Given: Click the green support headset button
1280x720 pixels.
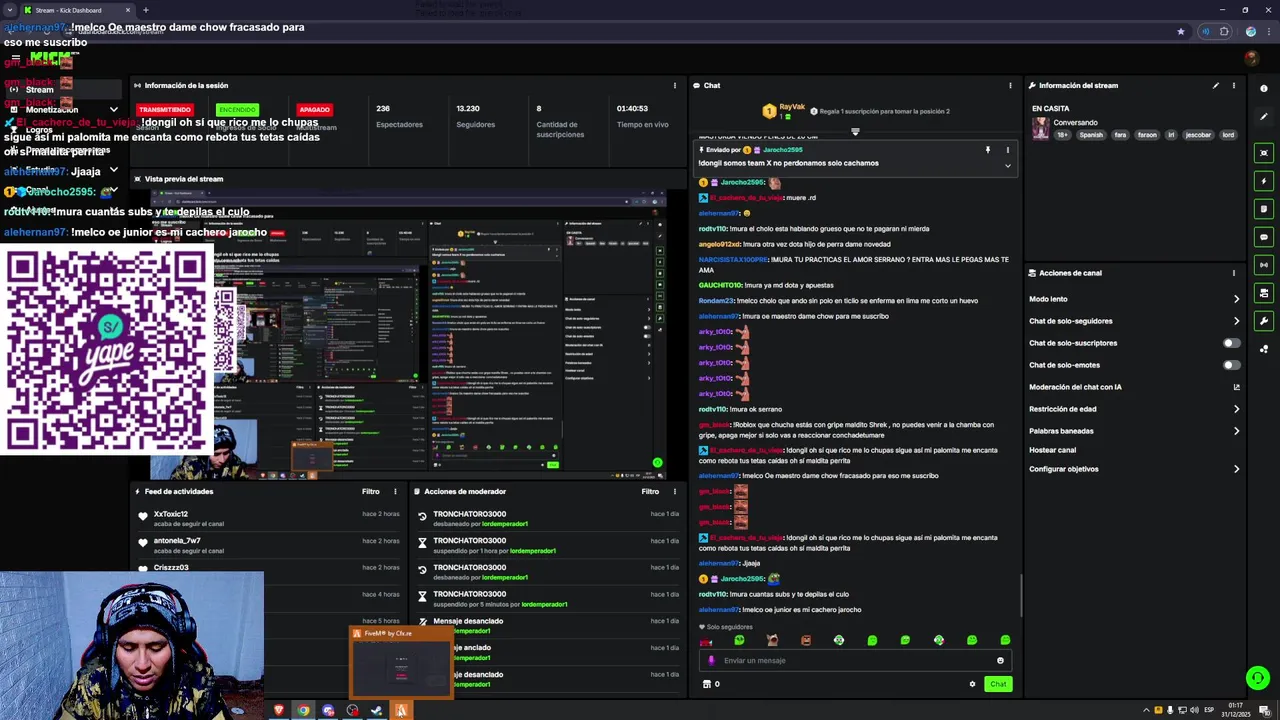Looking at the screenshot, I should [1258, 678].
